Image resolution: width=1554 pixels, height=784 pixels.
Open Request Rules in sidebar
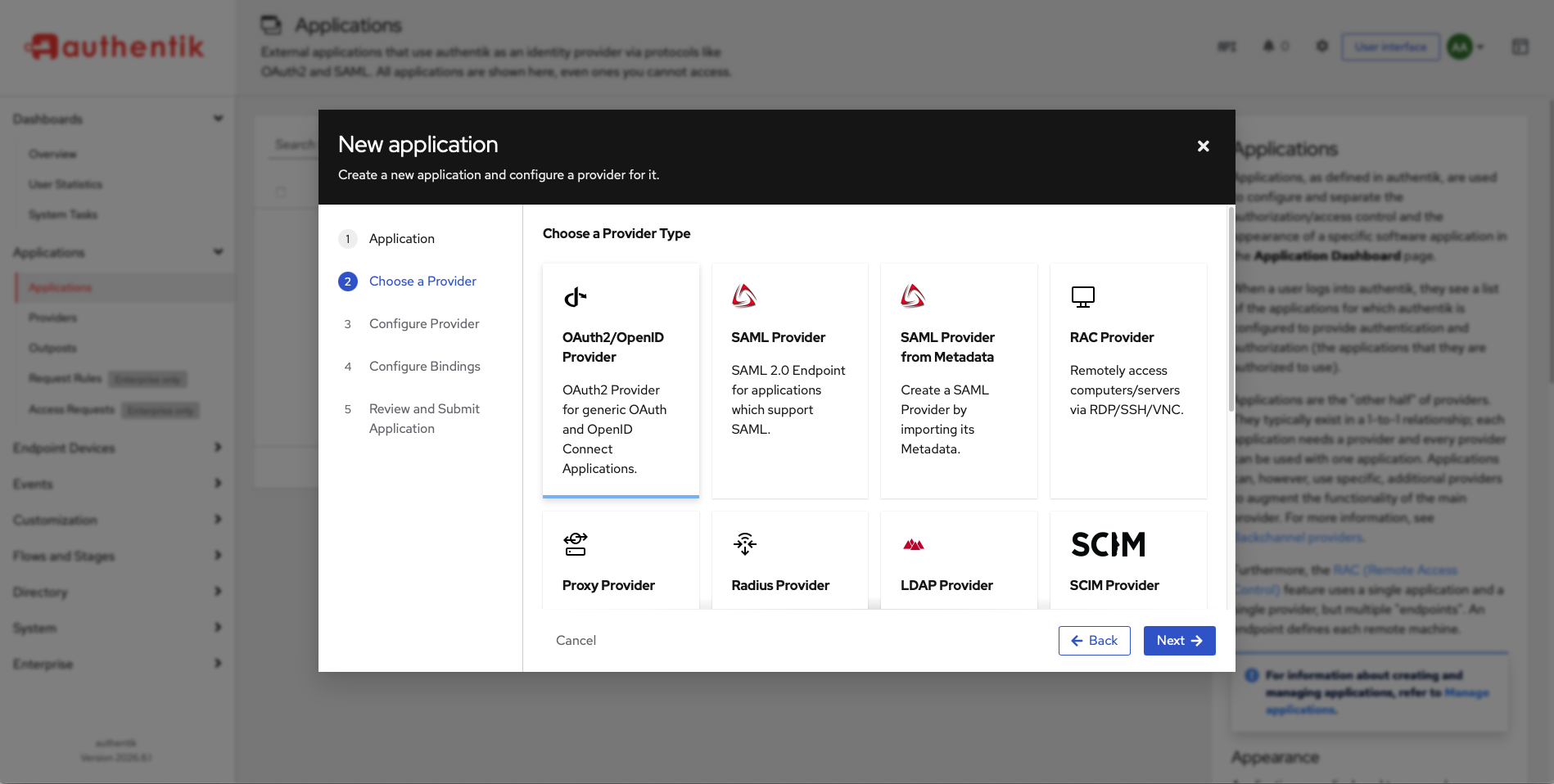(x=65, y=378)
